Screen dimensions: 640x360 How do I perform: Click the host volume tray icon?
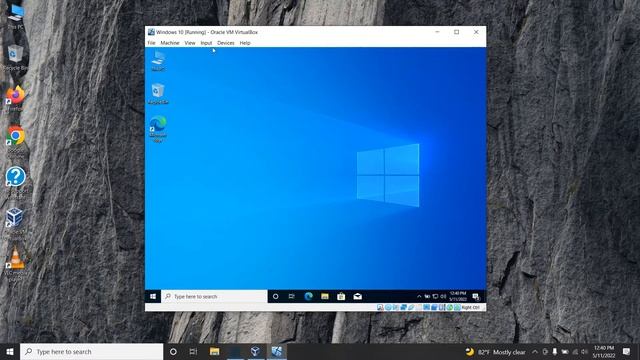[584, 351]
